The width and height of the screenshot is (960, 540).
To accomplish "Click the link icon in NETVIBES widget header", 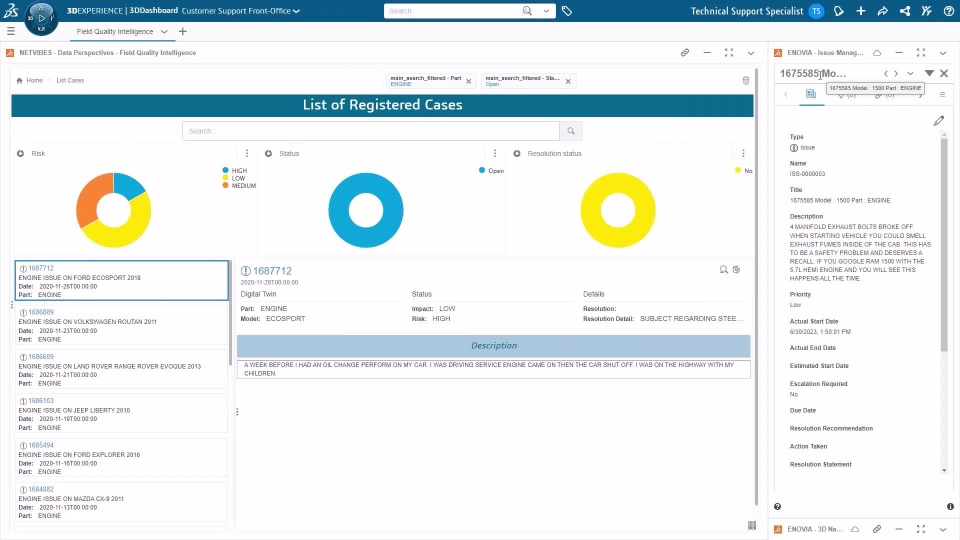I will (685, 53).
